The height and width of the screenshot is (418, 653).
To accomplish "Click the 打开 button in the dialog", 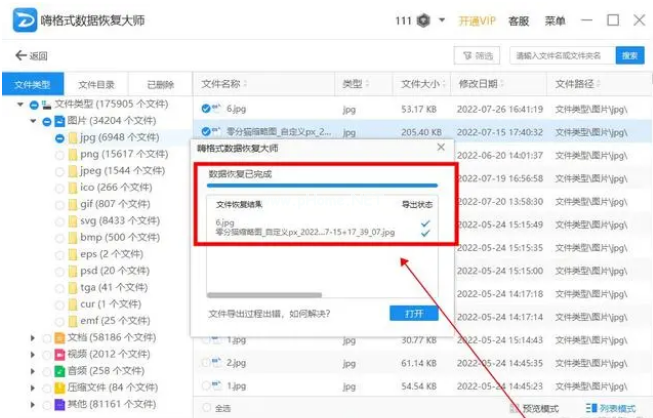I will pos(413,313).
